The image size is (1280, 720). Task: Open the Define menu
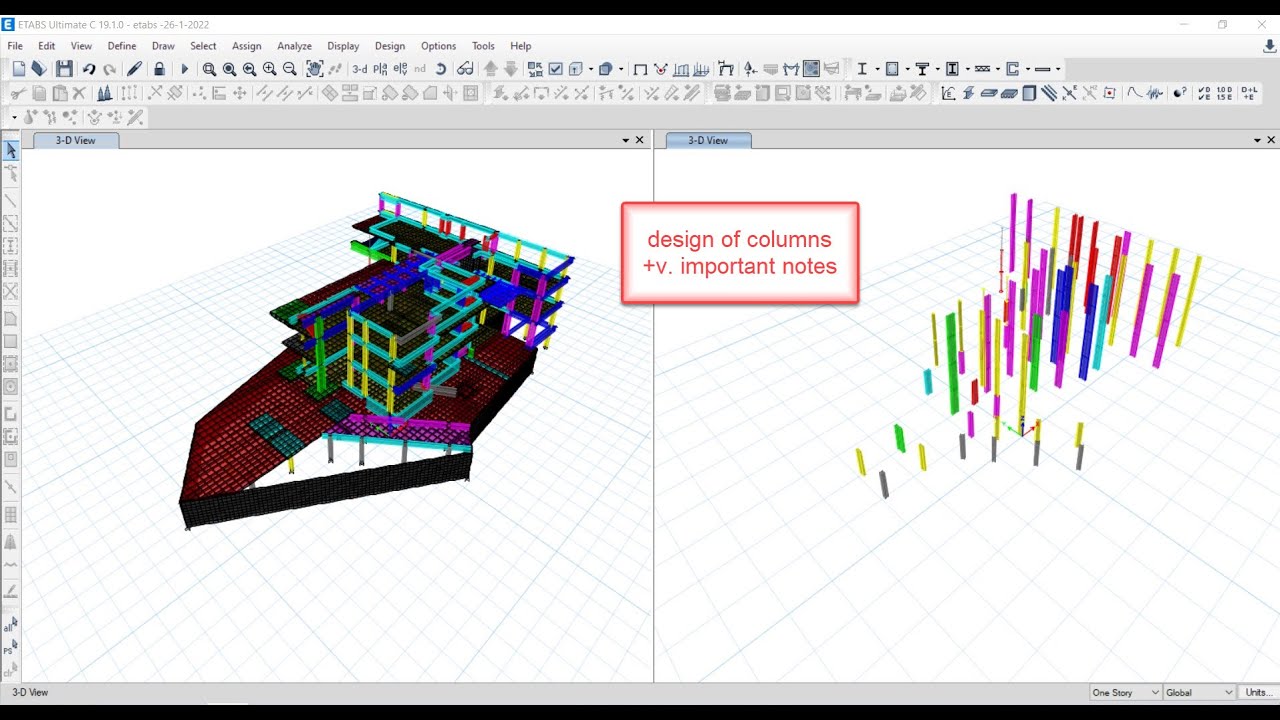tap(122, 46)
